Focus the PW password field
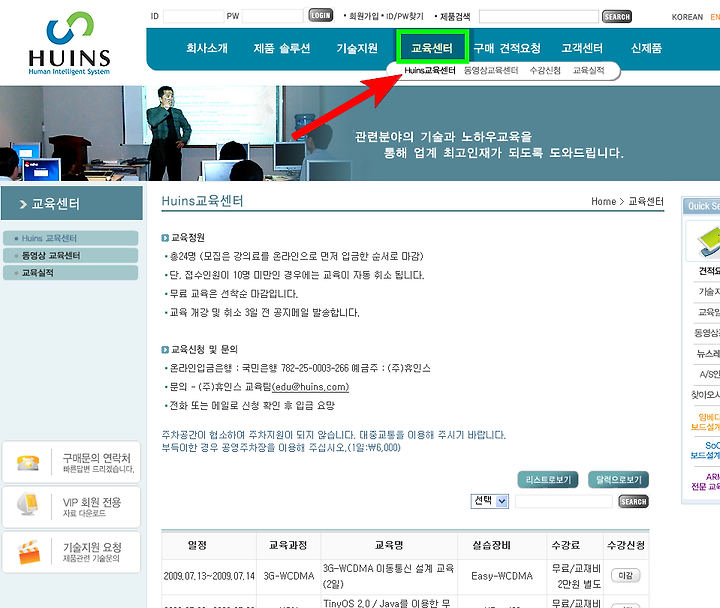 (x=272, y=17)
